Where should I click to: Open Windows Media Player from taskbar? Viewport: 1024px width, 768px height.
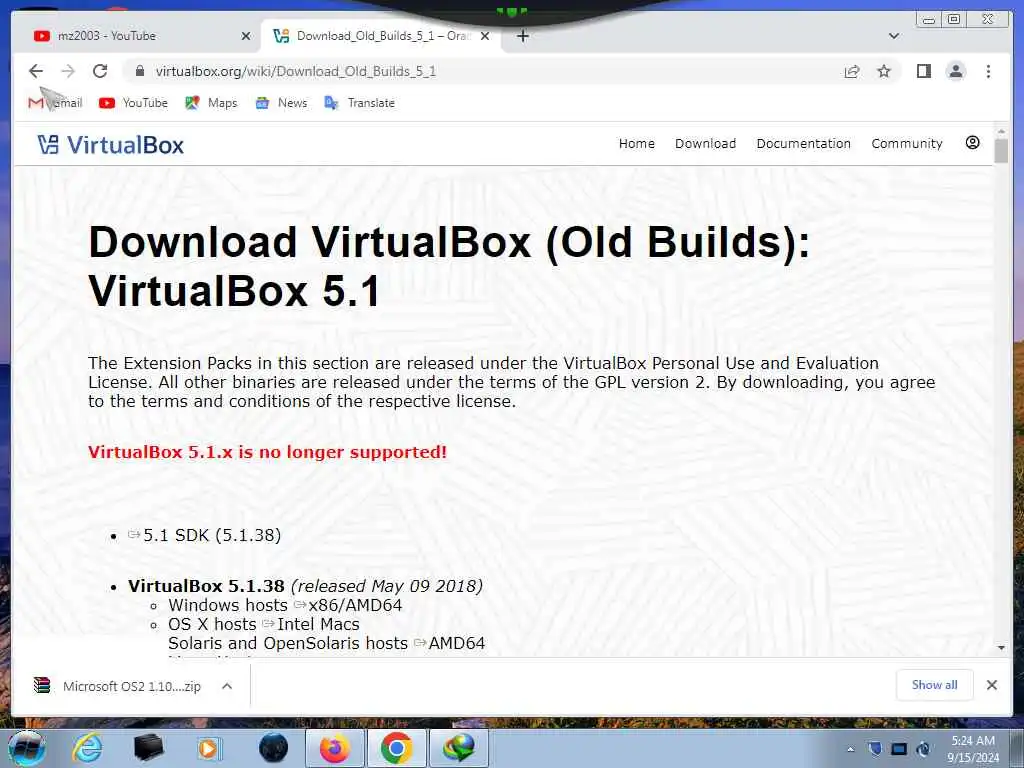coord(209,748)
